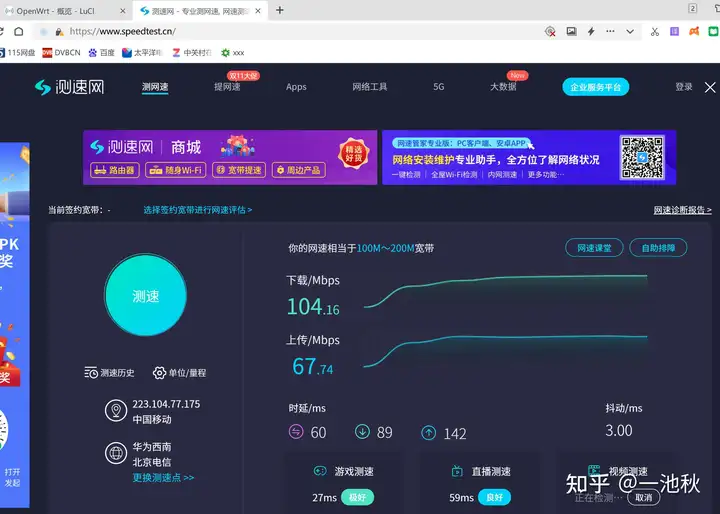Click the orange extension icon

point(694,31)
